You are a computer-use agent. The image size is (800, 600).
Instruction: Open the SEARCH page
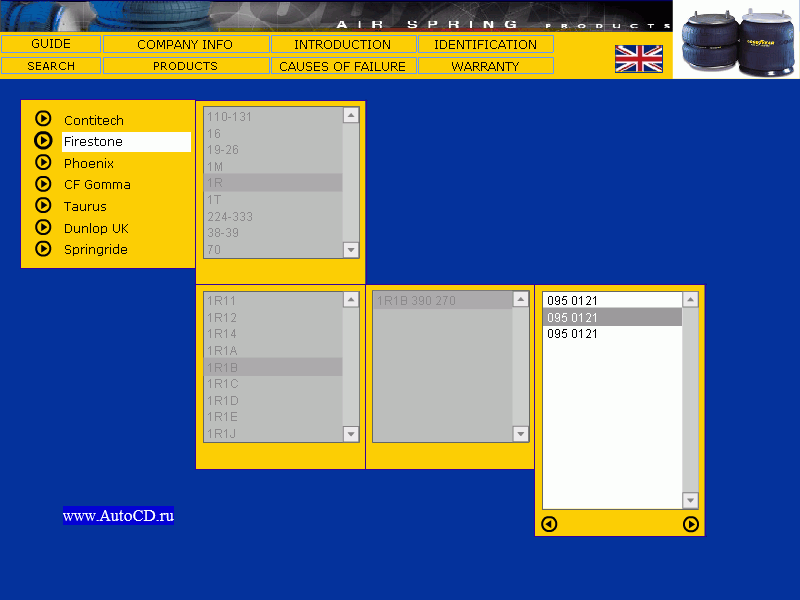[51, 66]
